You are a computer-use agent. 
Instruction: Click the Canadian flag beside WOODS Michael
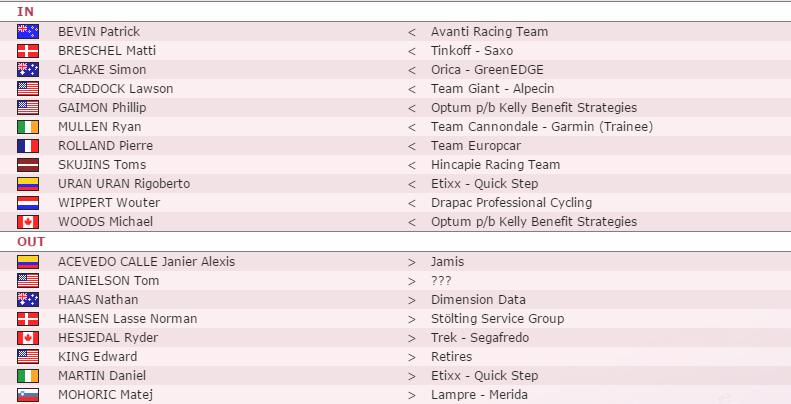[28, 221]
